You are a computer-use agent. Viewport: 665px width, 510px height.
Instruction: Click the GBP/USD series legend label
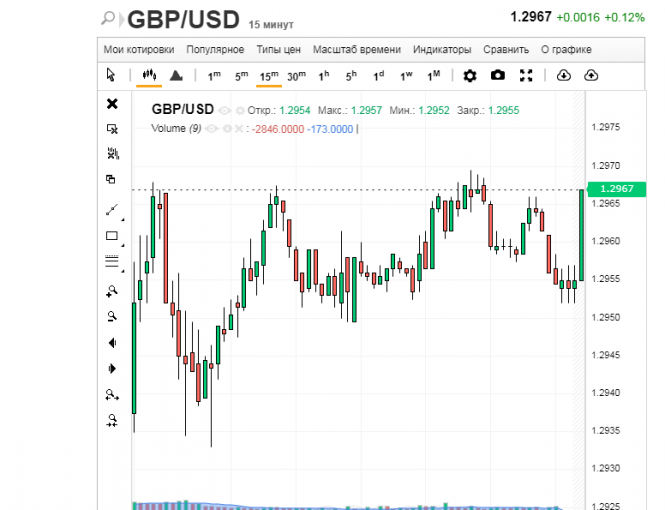(x=182, y=109)
